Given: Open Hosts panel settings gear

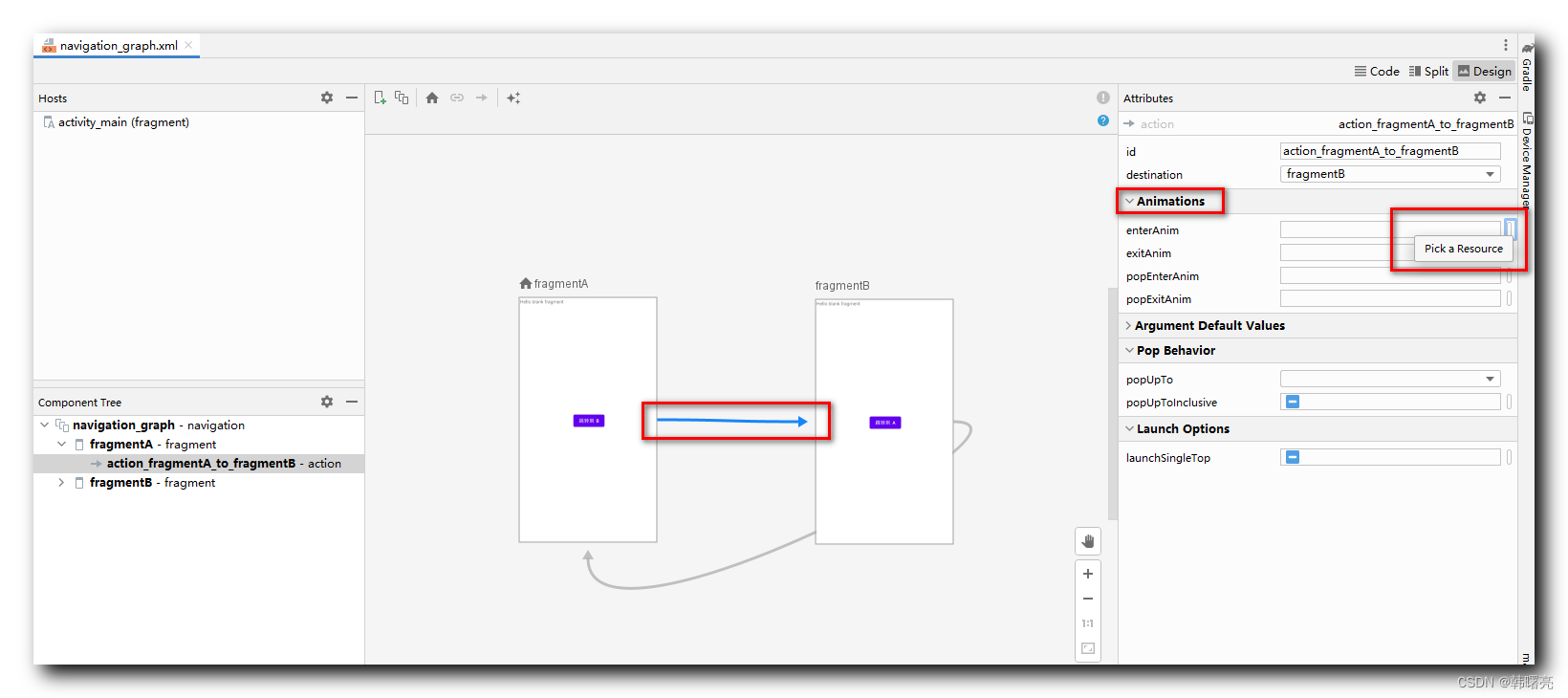Looking at the screenshot, I should 327,98.
